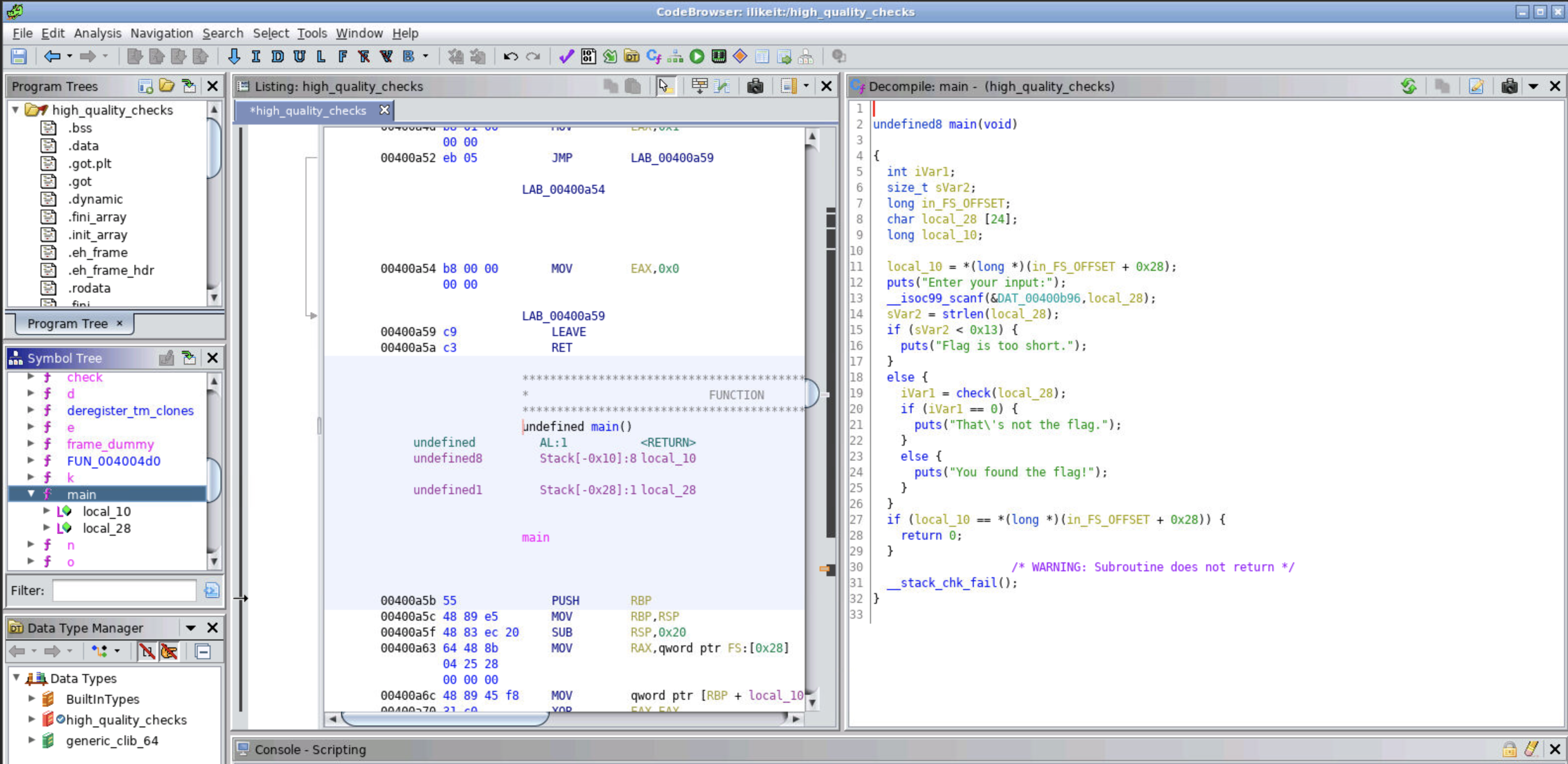Click the Symbol Tree Filter input field
The image size is (1568, 764).
(x=124, y=591)
